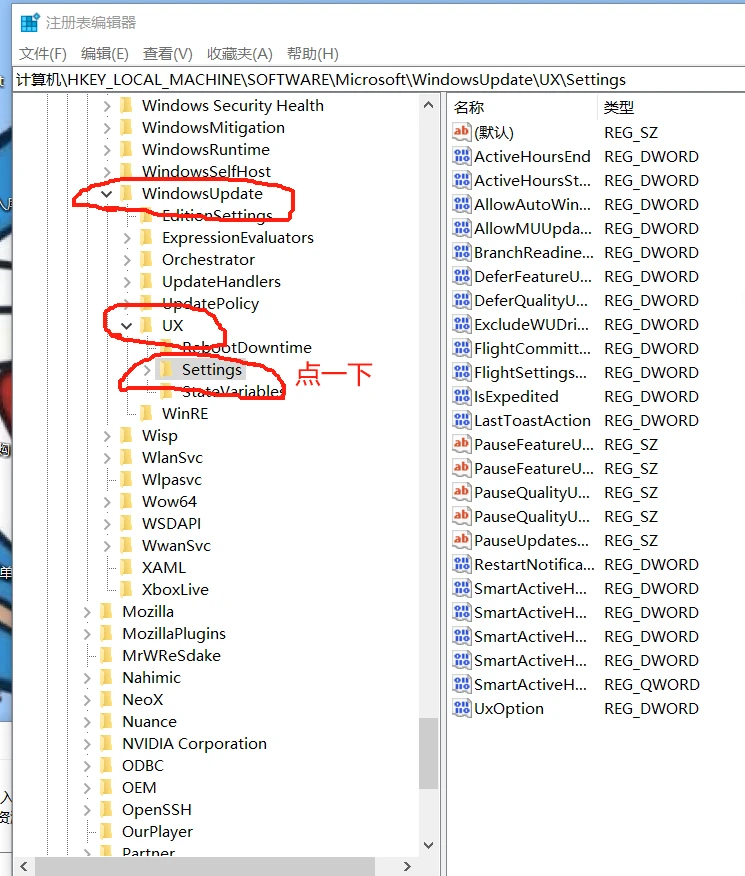
Task: Click the ActiveHoursSt... DWORD icon
Action: point(461,180)
